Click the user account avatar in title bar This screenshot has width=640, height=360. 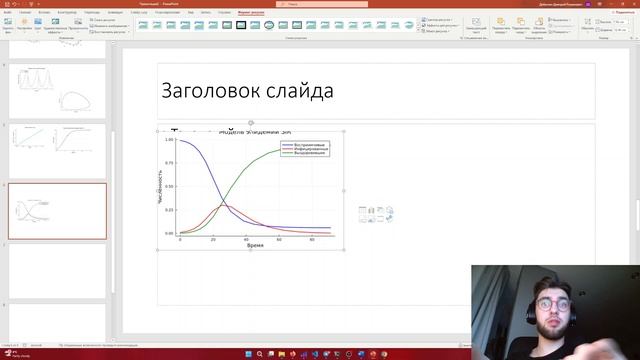point(588,4)
